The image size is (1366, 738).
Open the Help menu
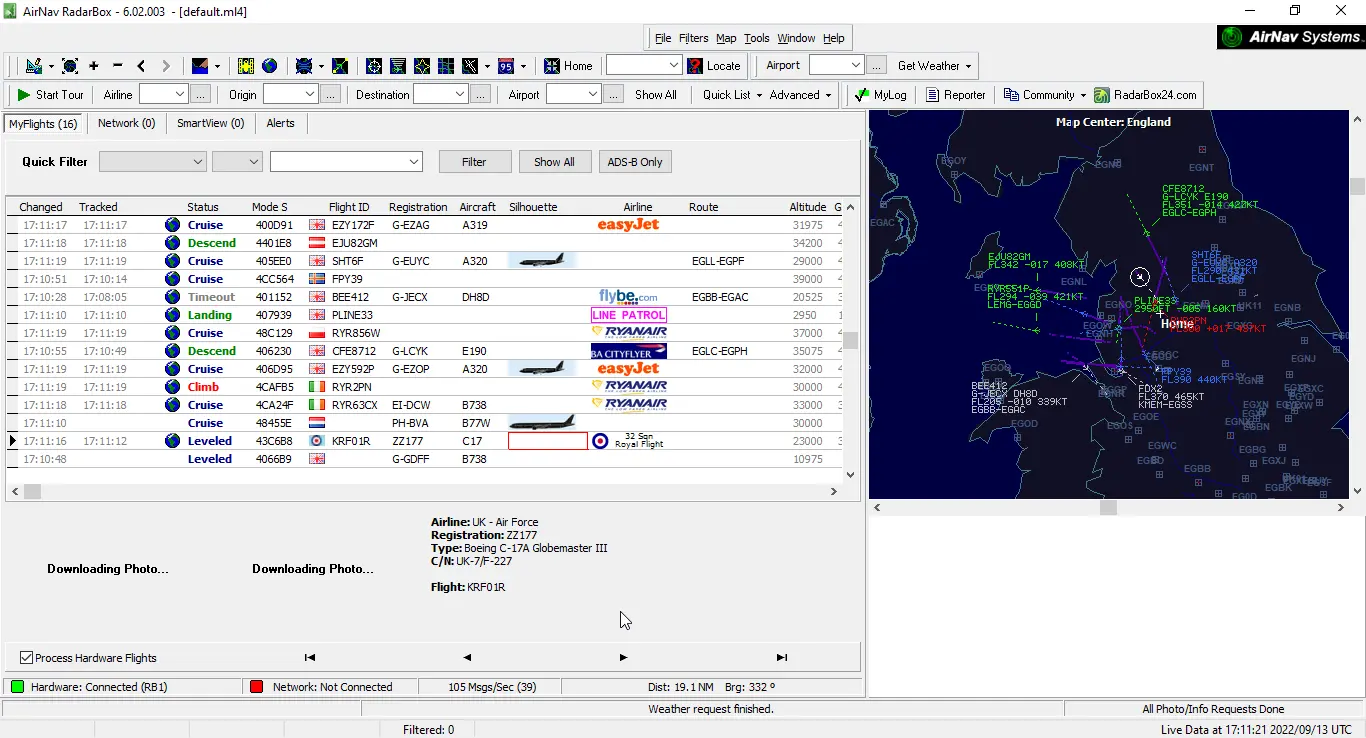[x=834, y=38]
